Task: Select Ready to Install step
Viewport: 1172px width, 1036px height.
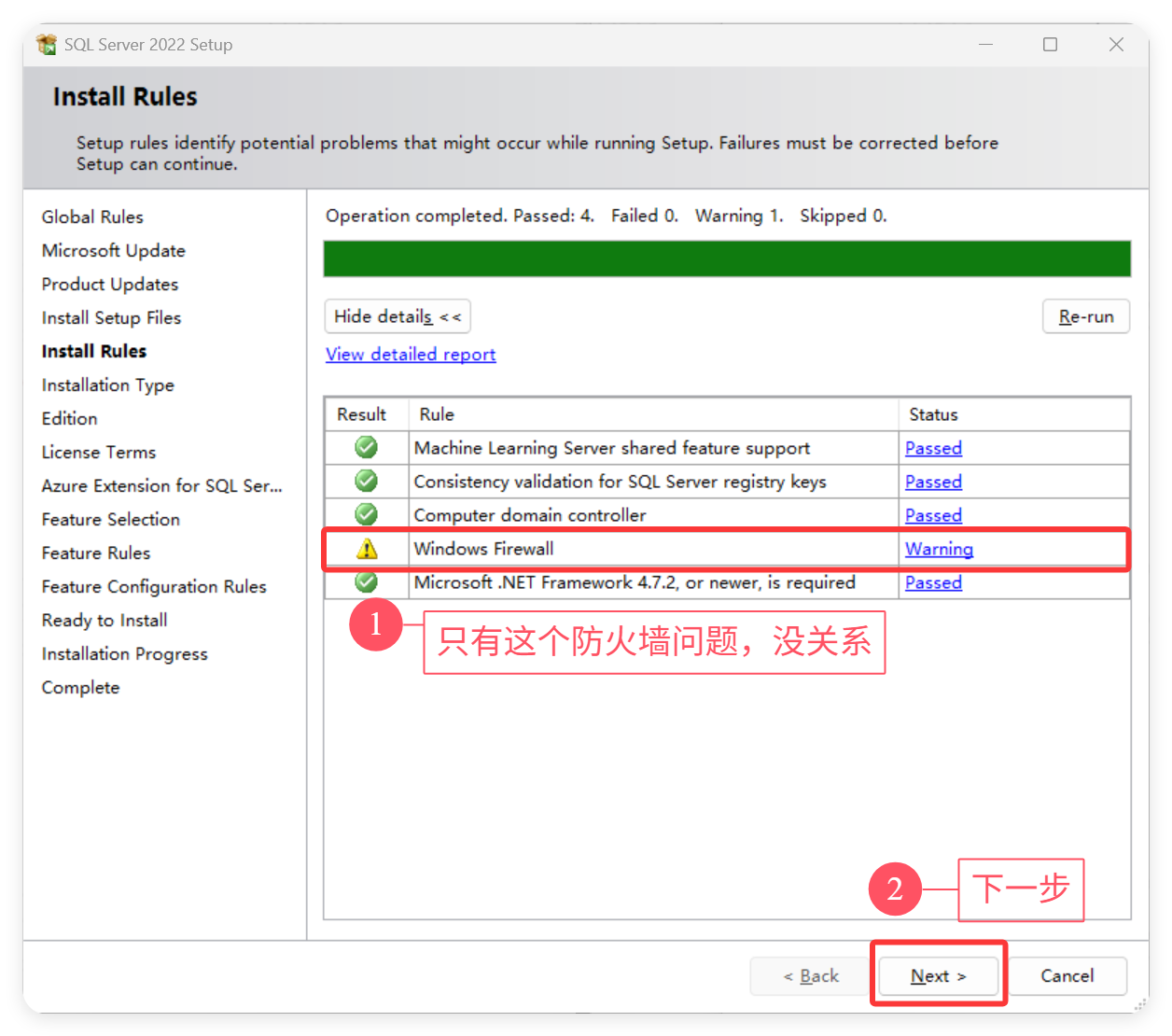Action: point(105,620)
